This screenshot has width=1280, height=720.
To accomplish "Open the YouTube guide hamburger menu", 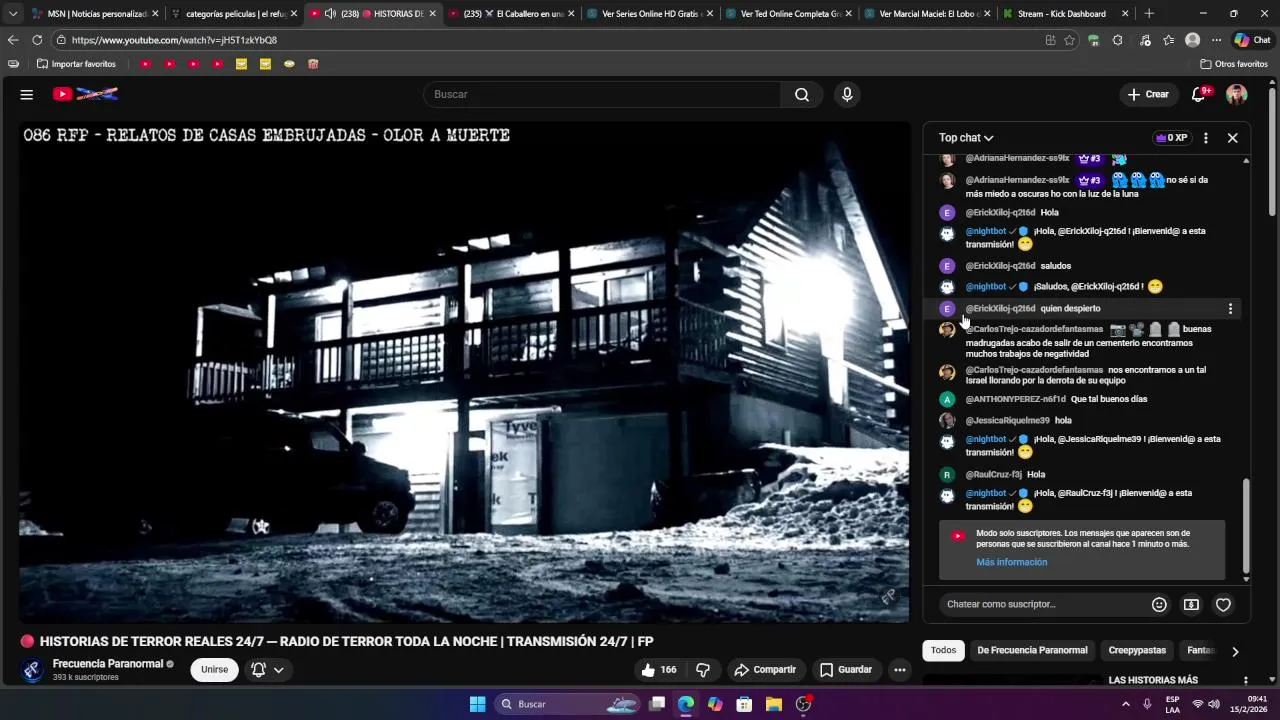I will [27, 94].
